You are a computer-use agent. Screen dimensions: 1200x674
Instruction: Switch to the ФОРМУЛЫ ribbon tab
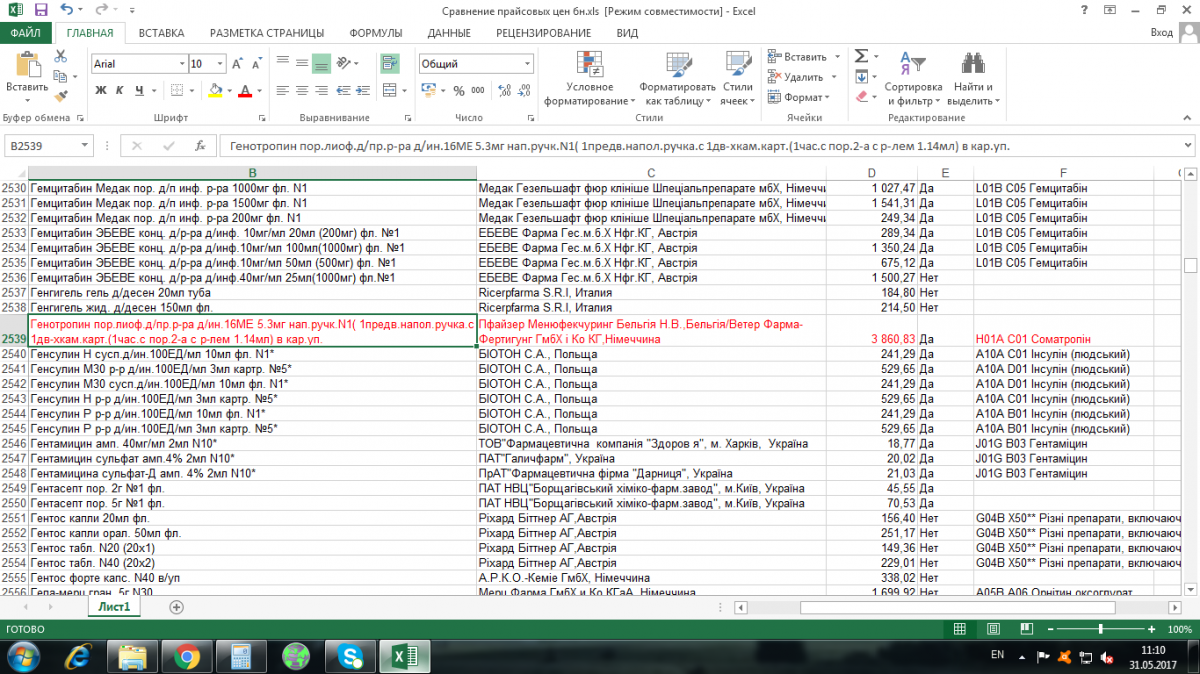[x=375, y=33]
